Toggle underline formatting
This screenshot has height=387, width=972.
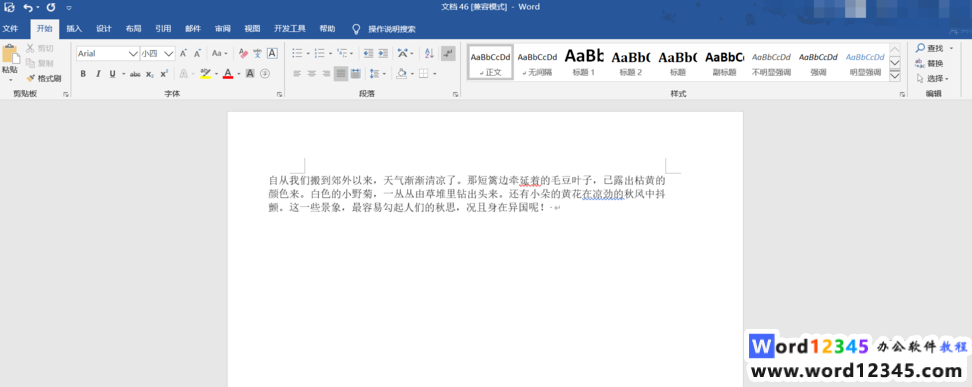point(112,74)
